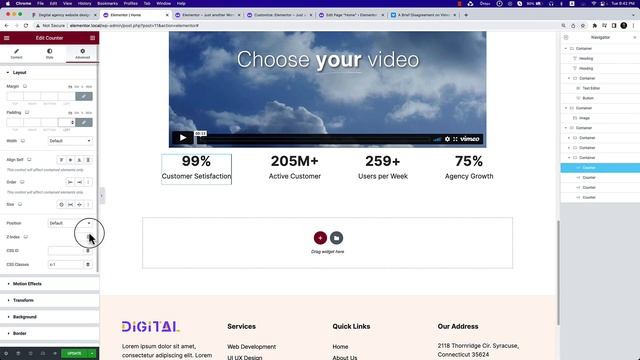Viewport: 640px width, 360px height.
Task: Click the Padding left input field
Action: click(x=67, y=122)
